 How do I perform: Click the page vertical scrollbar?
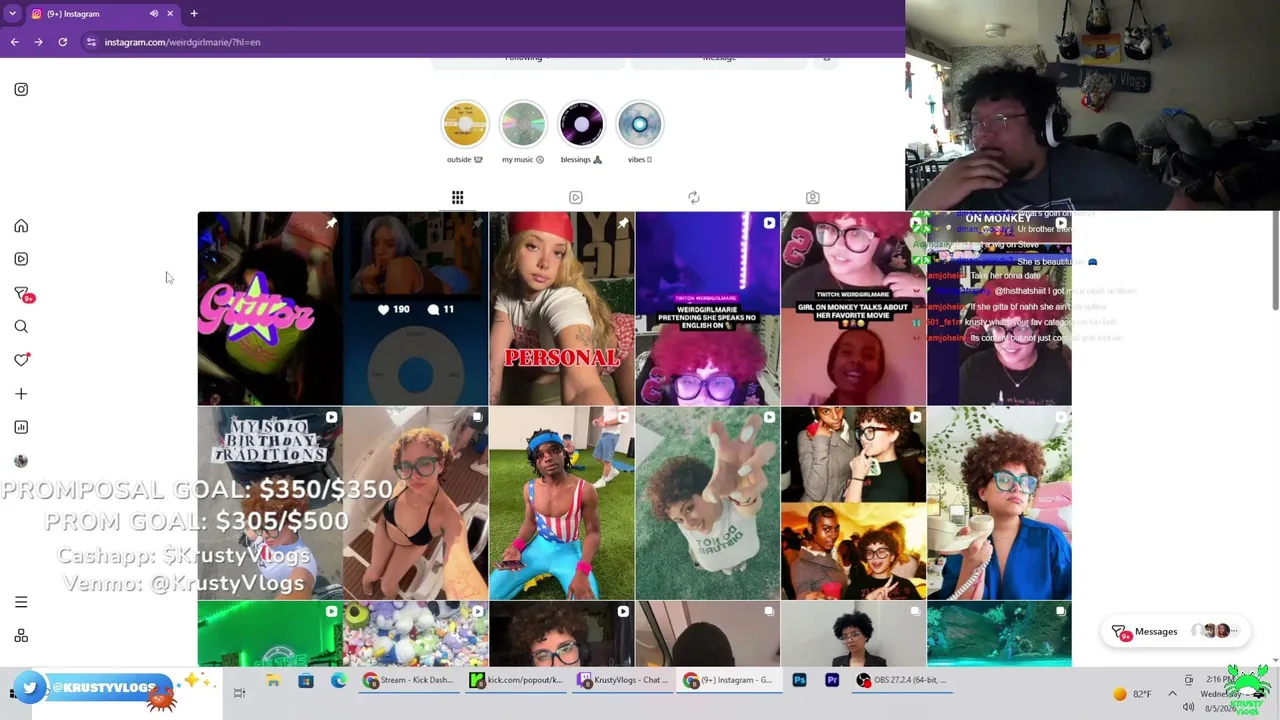click(x=1276, y=435)
